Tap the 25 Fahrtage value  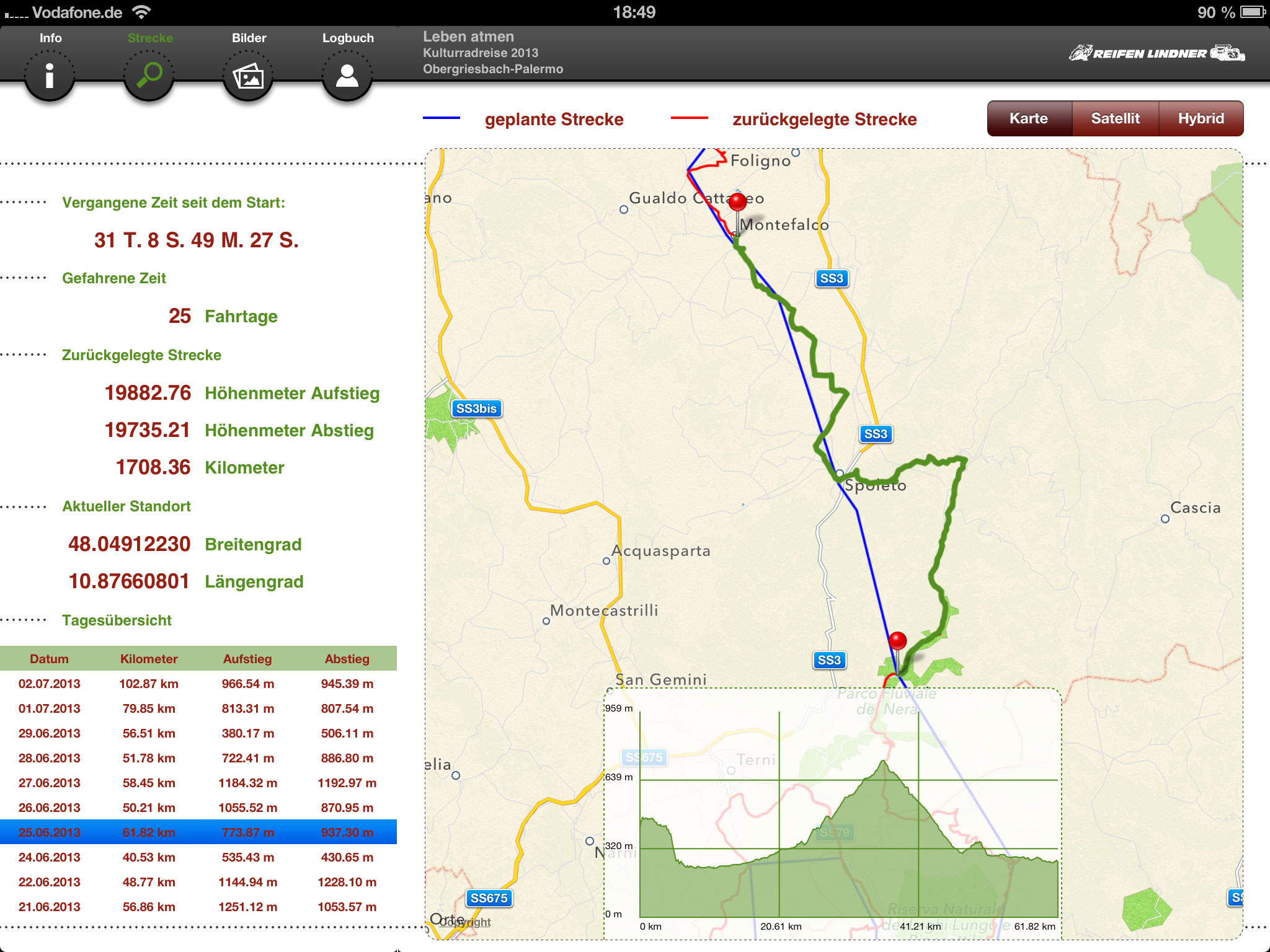tap(180, 316)
